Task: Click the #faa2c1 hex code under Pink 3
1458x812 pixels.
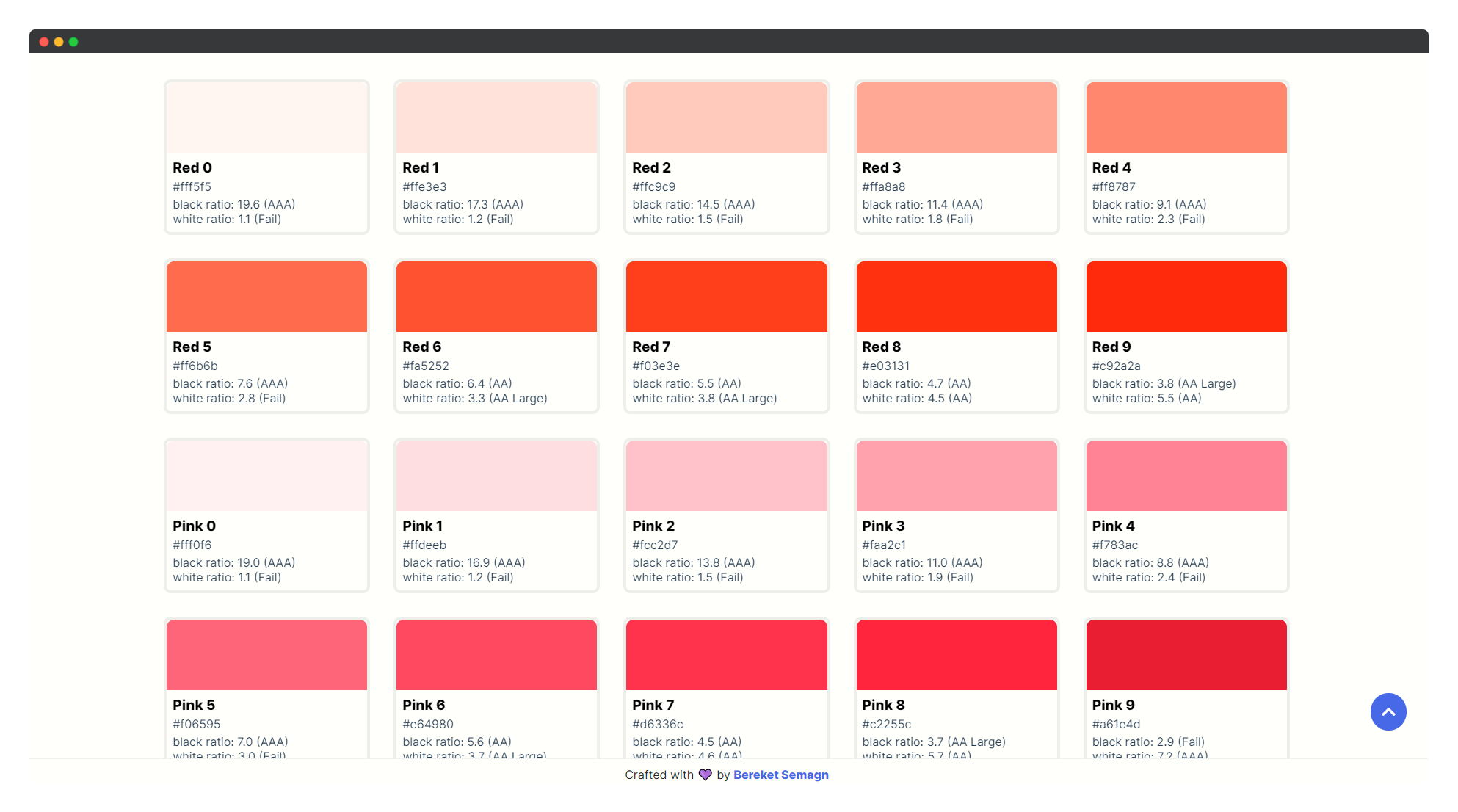Action: (x=884, y=545)
